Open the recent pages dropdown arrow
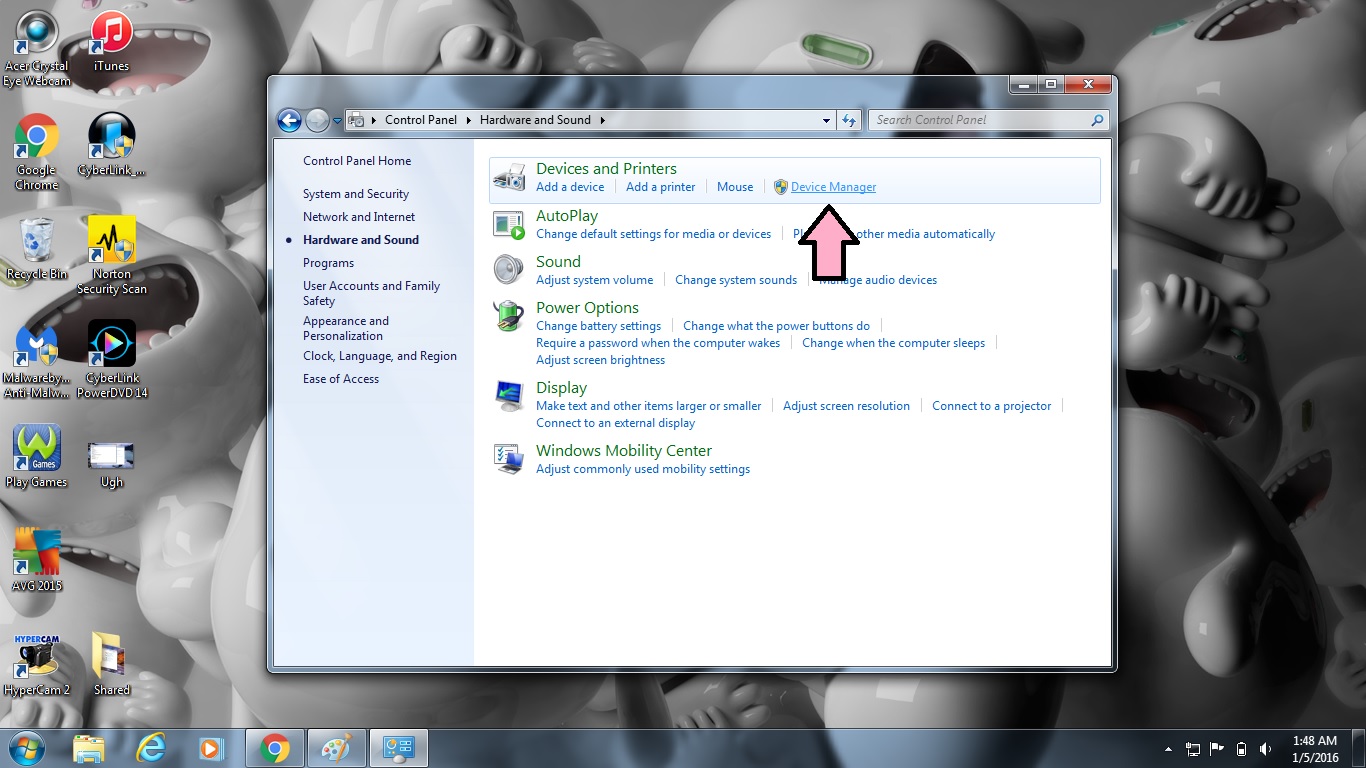The image size is (1366, 768). tap(337, 120)
